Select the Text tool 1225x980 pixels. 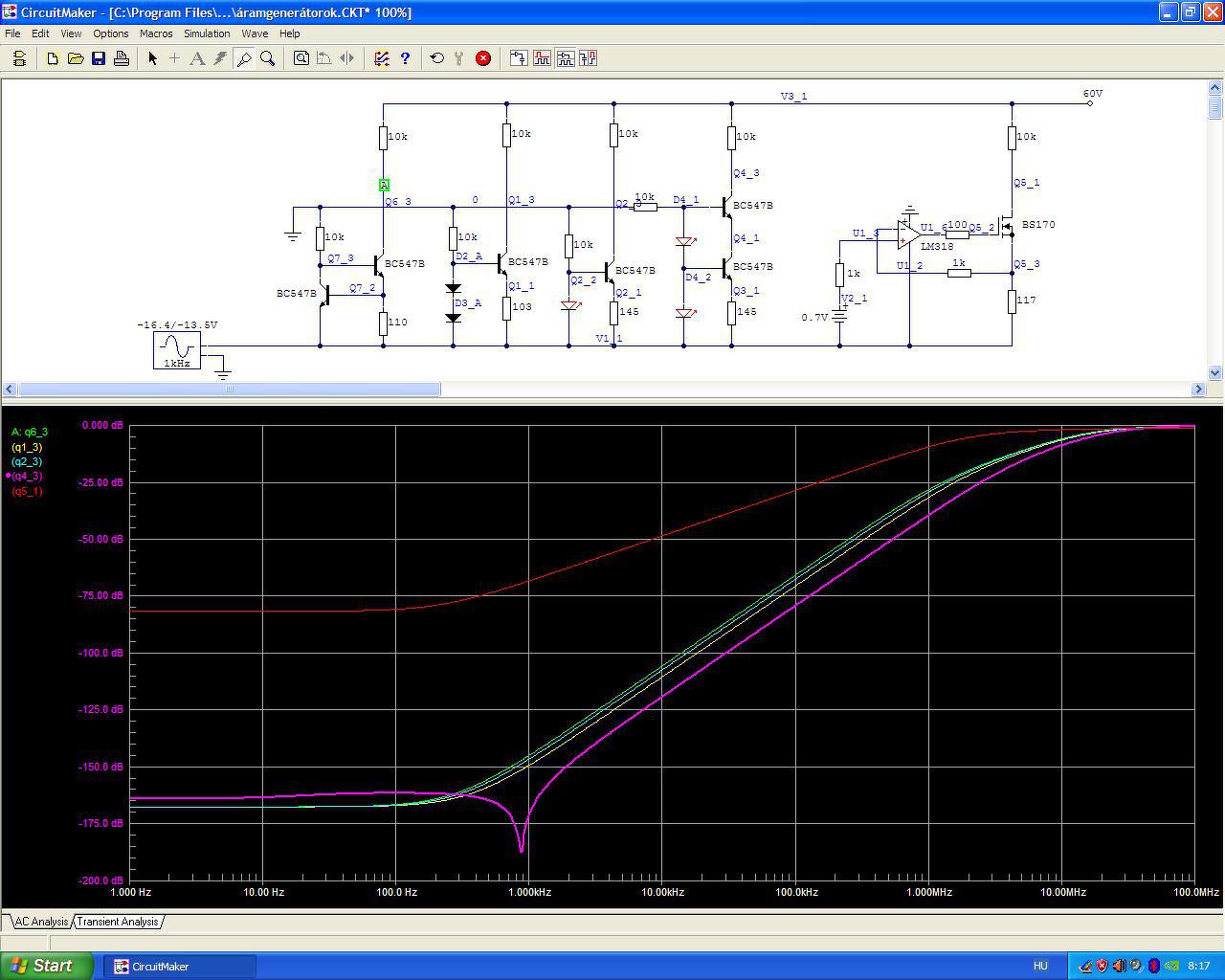(198, 58)
